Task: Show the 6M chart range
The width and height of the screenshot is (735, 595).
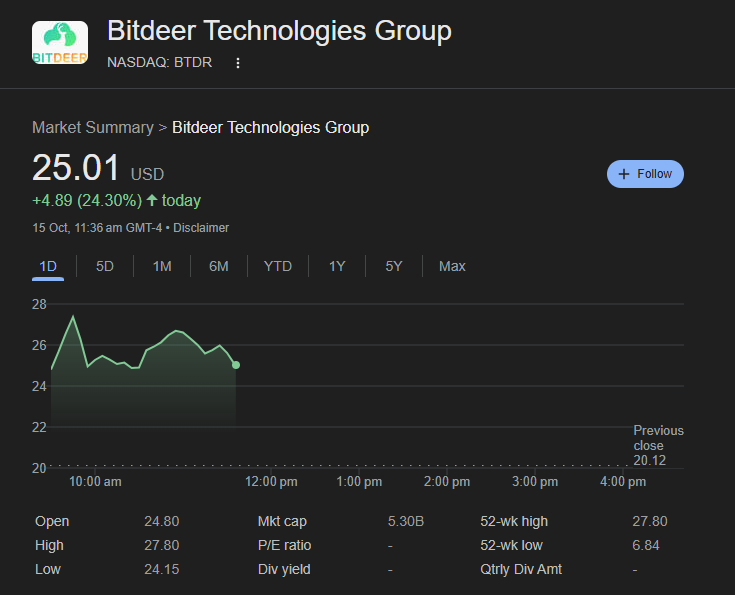Action: [x=219, y=266]
